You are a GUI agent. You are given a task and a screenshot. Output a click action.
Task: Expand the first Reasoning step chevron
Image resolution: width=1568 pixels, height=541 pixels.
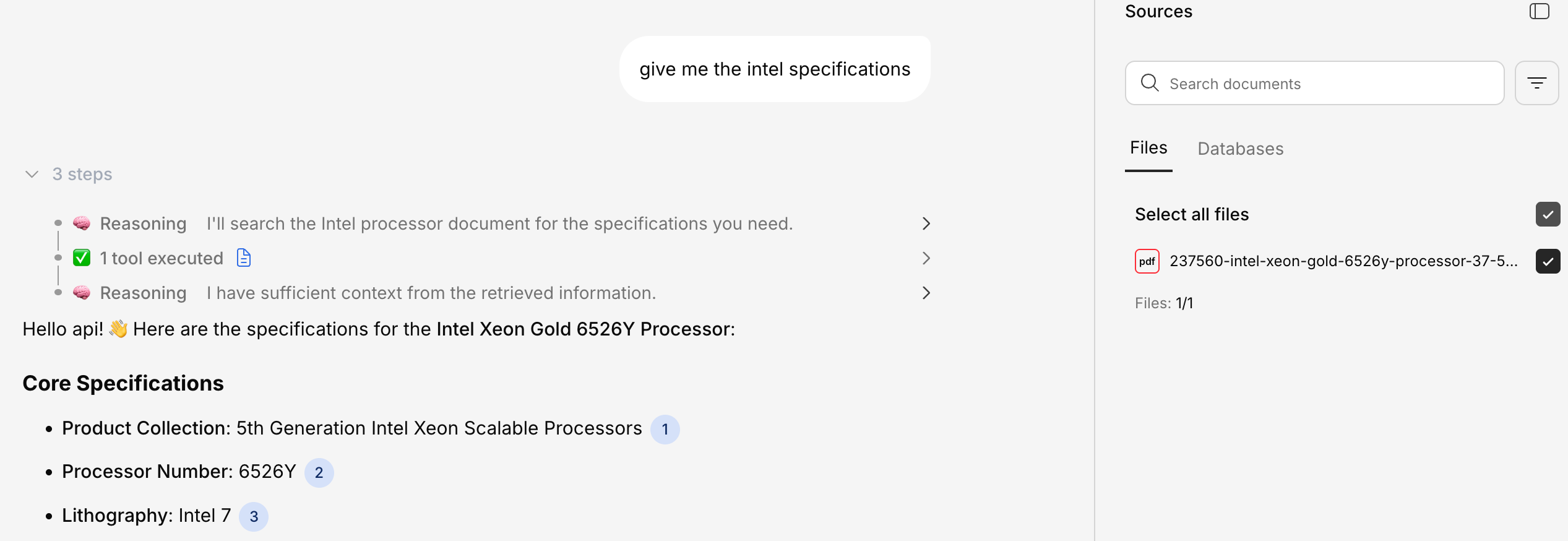pyautogui.click(x=926, y=223)
